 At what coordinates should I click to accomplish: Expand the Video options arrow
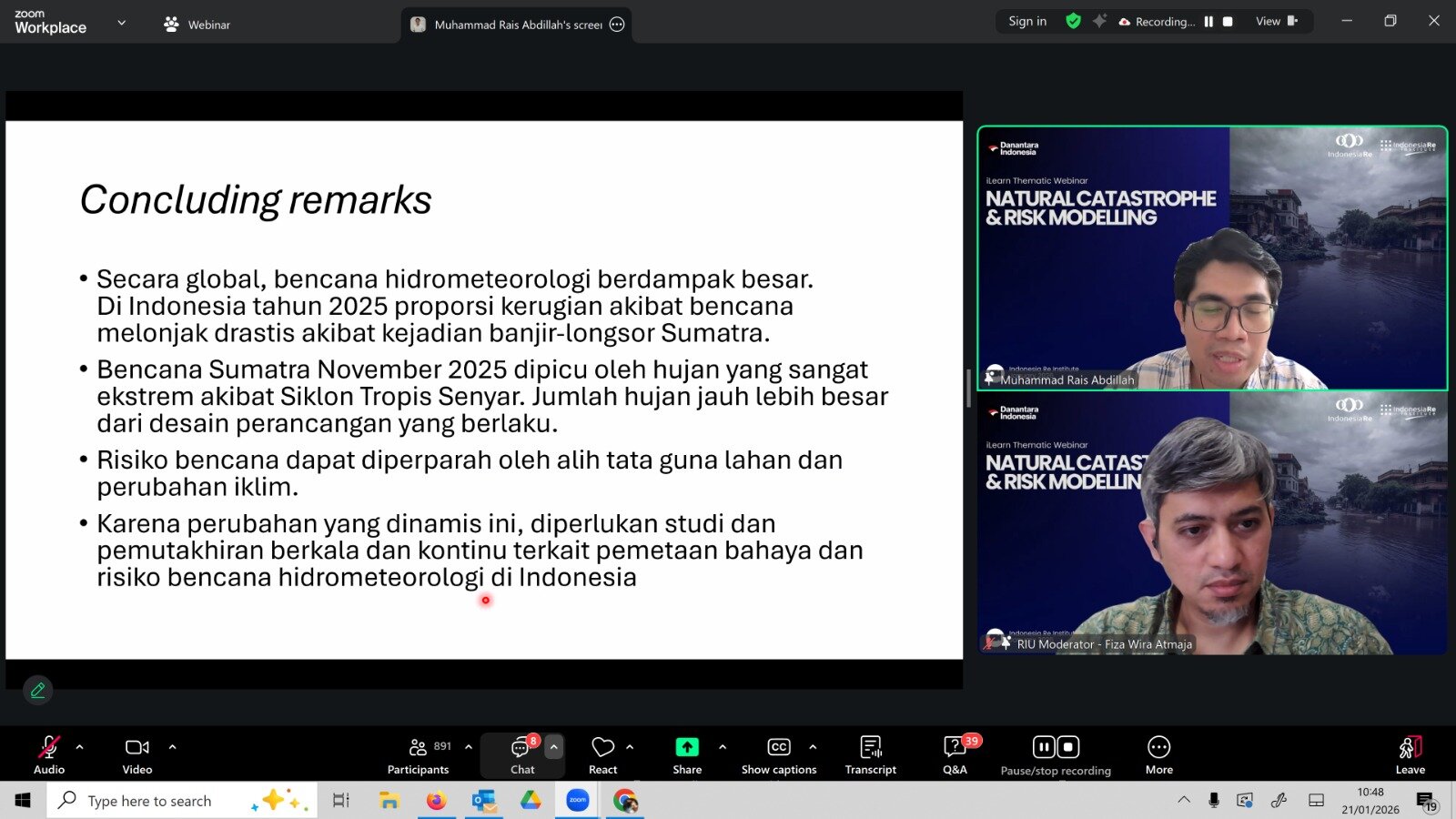point(173,747)
